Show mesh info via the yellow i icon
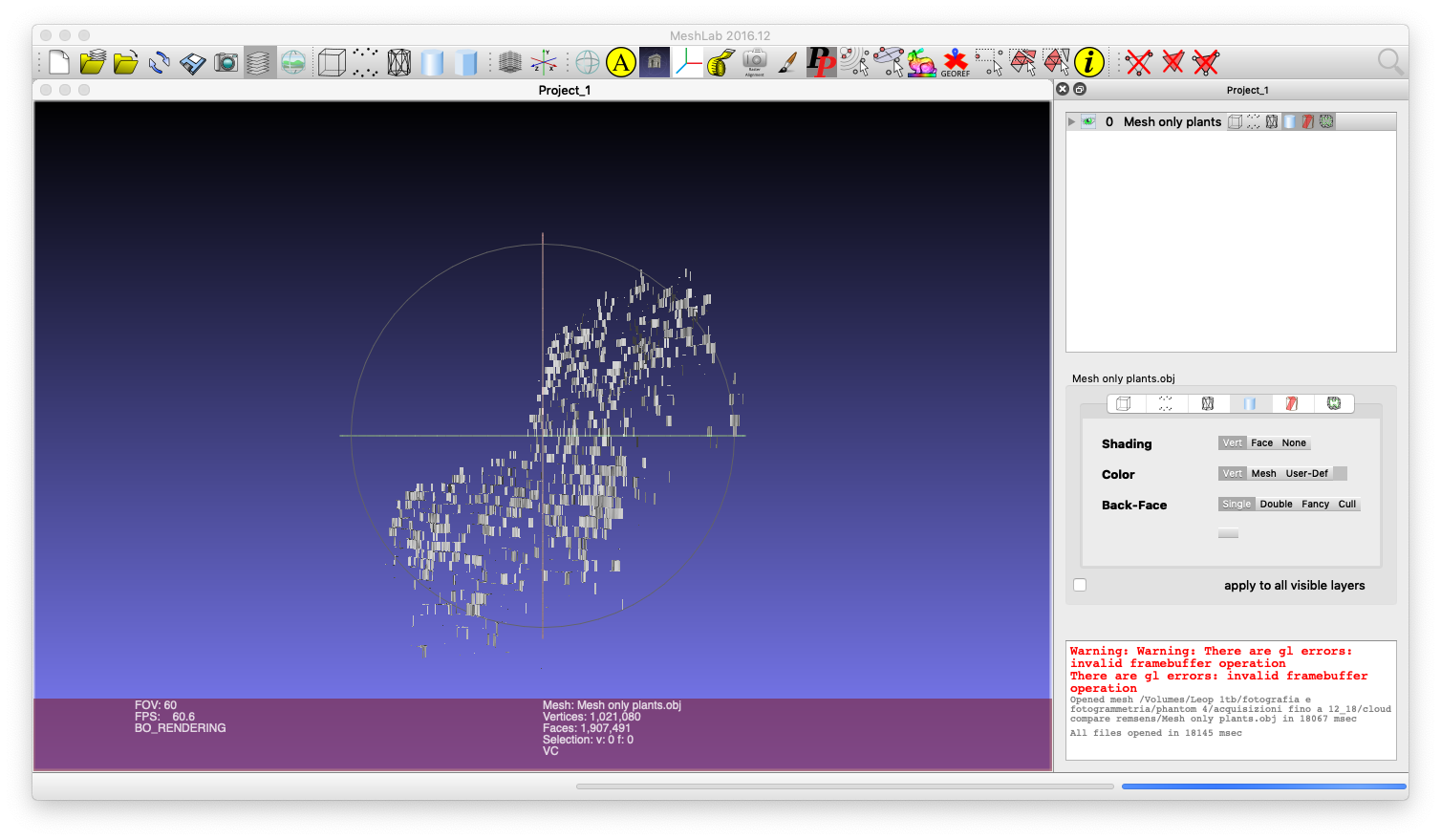The image size is (1441, 840). pyautogui.click(x=1088, y=62)
